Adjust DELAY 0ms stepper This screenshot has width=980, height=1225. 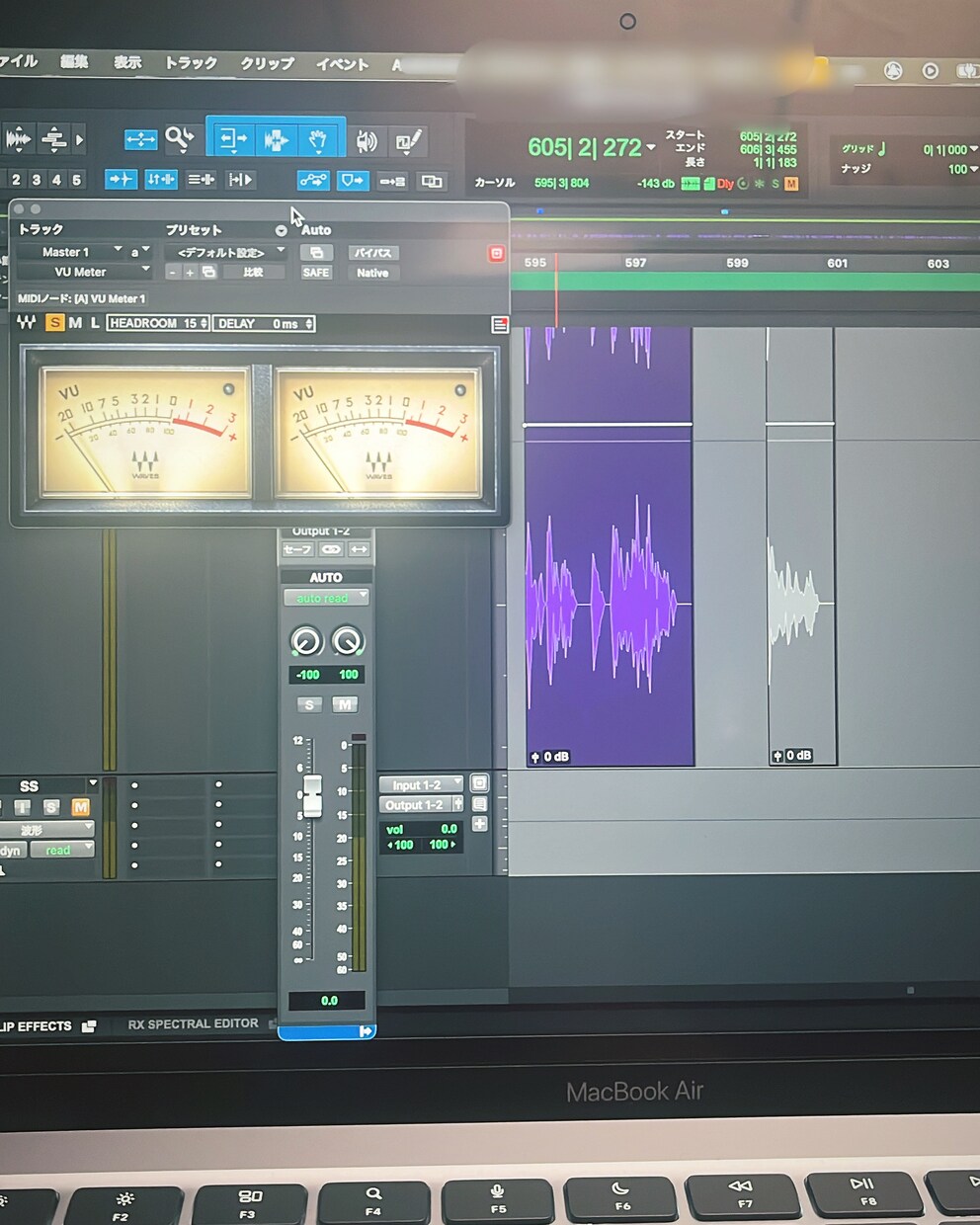click(264, 323)
